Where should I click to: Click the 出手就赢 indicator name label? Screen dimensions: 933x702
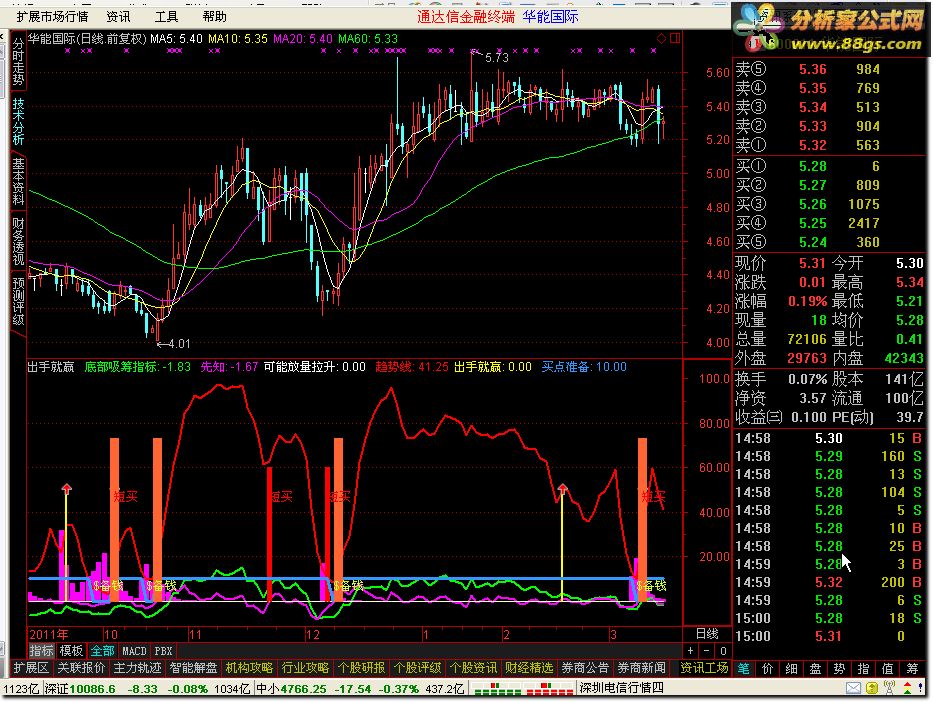(x=51, y=367)
